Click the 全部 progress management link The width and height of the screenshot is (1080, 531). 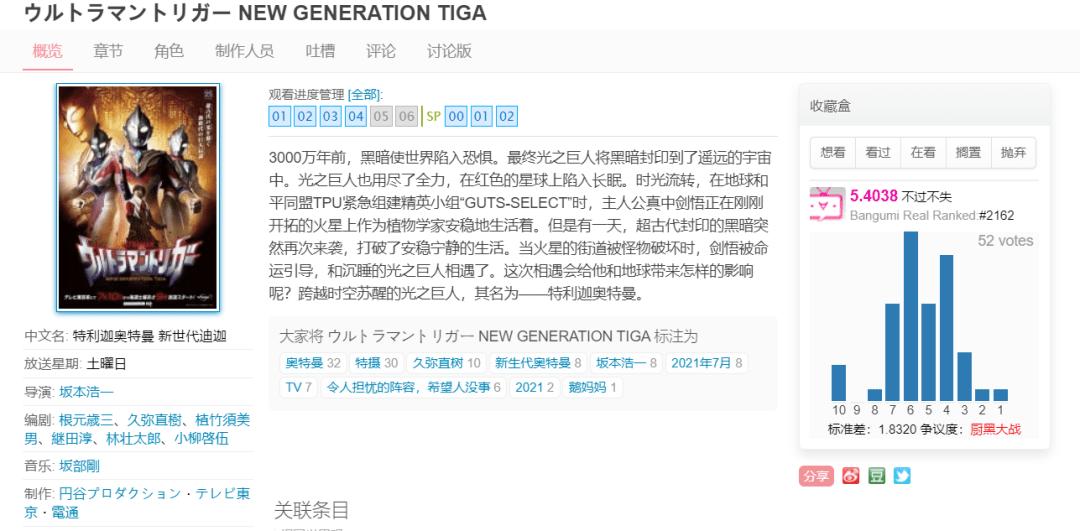click(x=364, y=94)
